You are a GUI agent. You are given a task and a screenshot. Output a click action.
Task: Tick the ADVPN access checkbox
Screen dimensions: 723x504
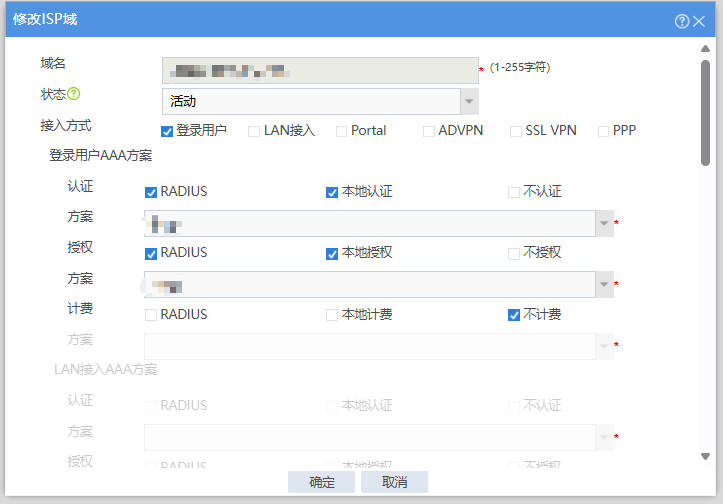click(x=429, y=131)
